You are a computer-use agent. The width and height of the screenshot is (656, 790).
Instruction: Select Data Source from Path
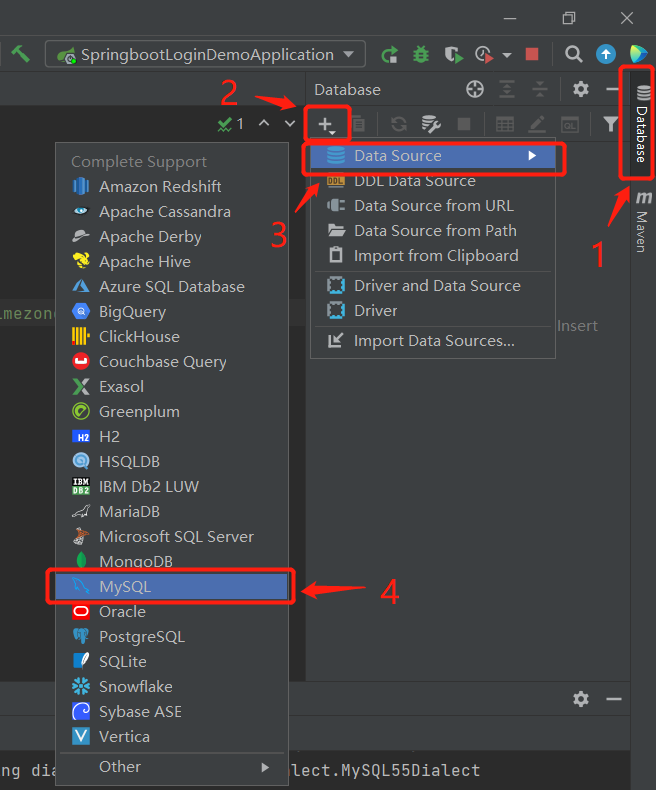click(x=433, y=231)
